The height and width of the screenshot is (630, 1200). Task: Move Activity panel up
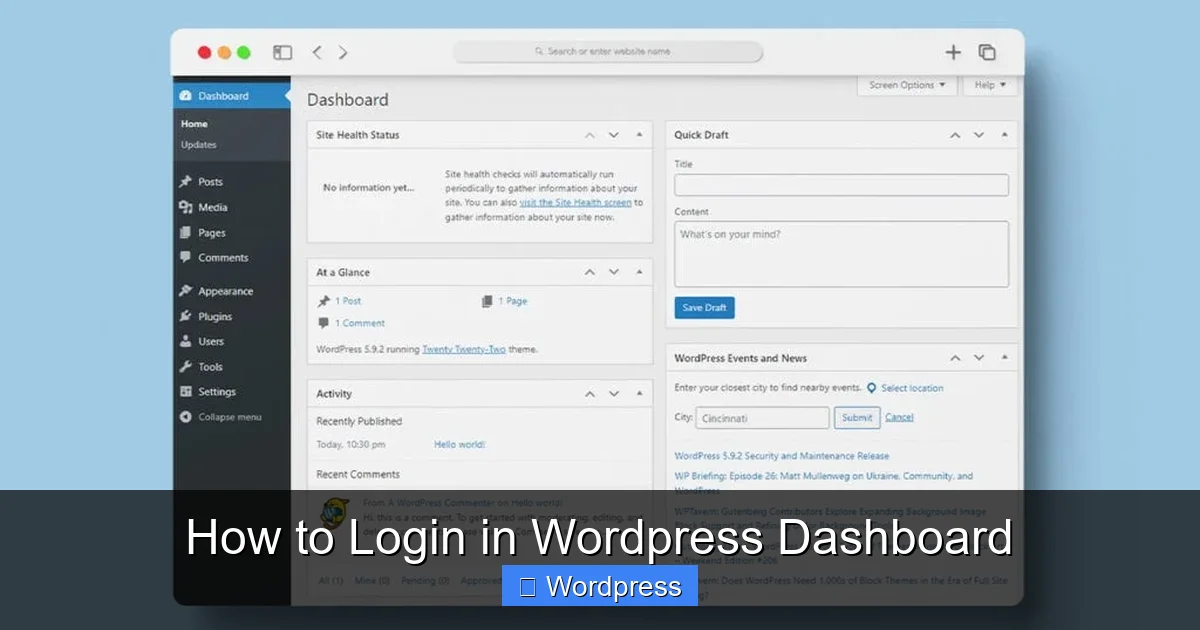click(589, 394)
